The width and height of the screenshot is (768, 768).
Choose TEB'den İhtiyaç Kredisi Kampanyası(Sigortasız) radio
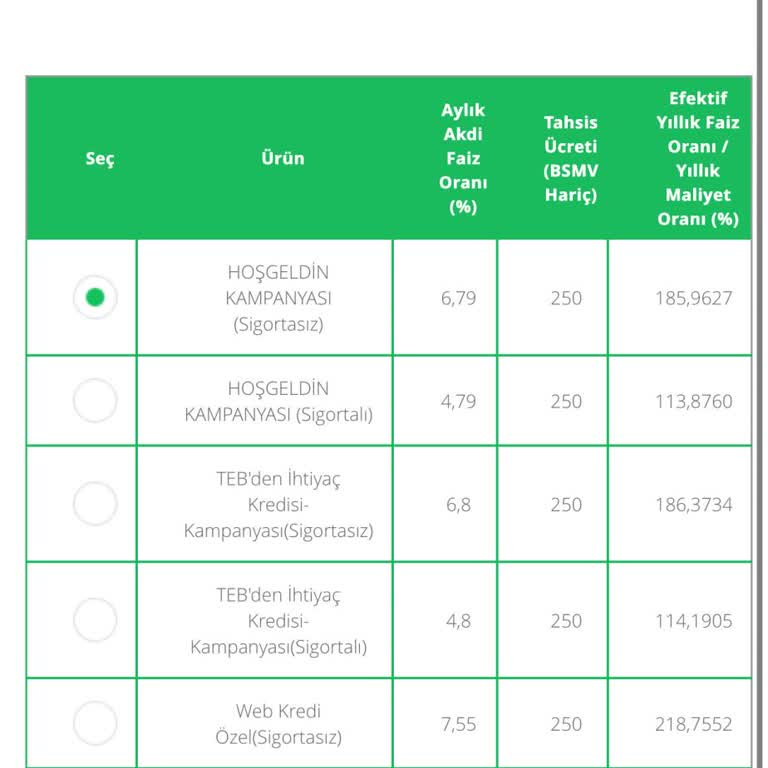[95, 504]
